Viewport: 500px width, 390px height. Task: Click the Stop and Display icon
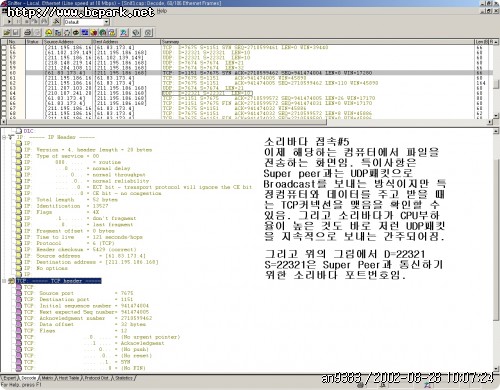point(35,22)
